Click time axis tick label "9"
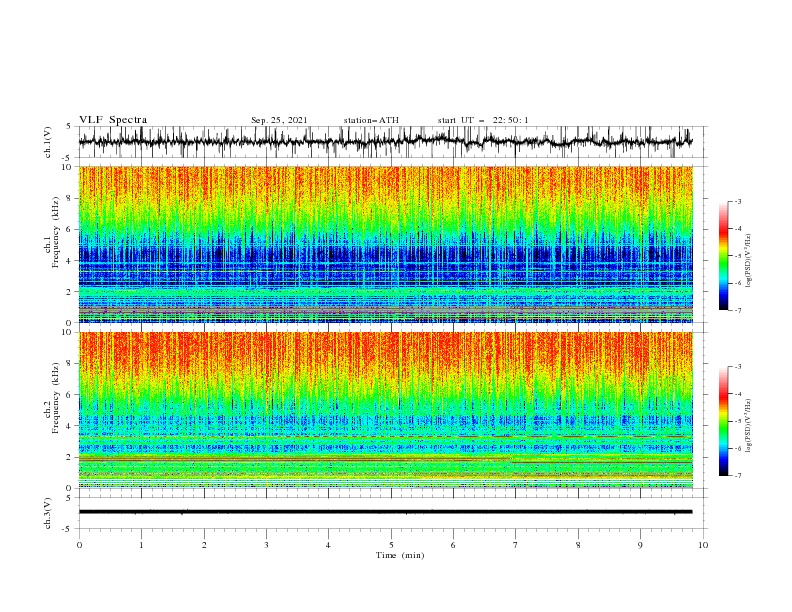Viewport: 792px width, 612px height. click(x=640, y=545)
